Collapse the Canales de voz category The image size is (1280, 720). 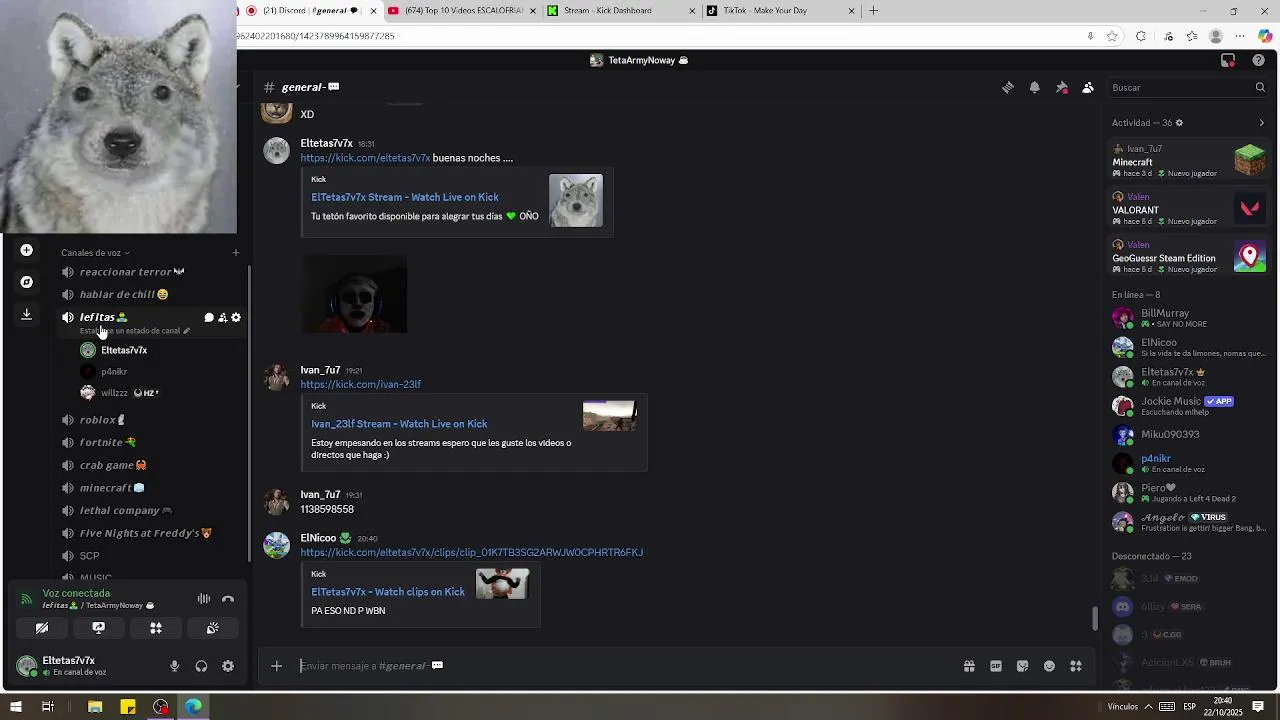click(96, 253)
